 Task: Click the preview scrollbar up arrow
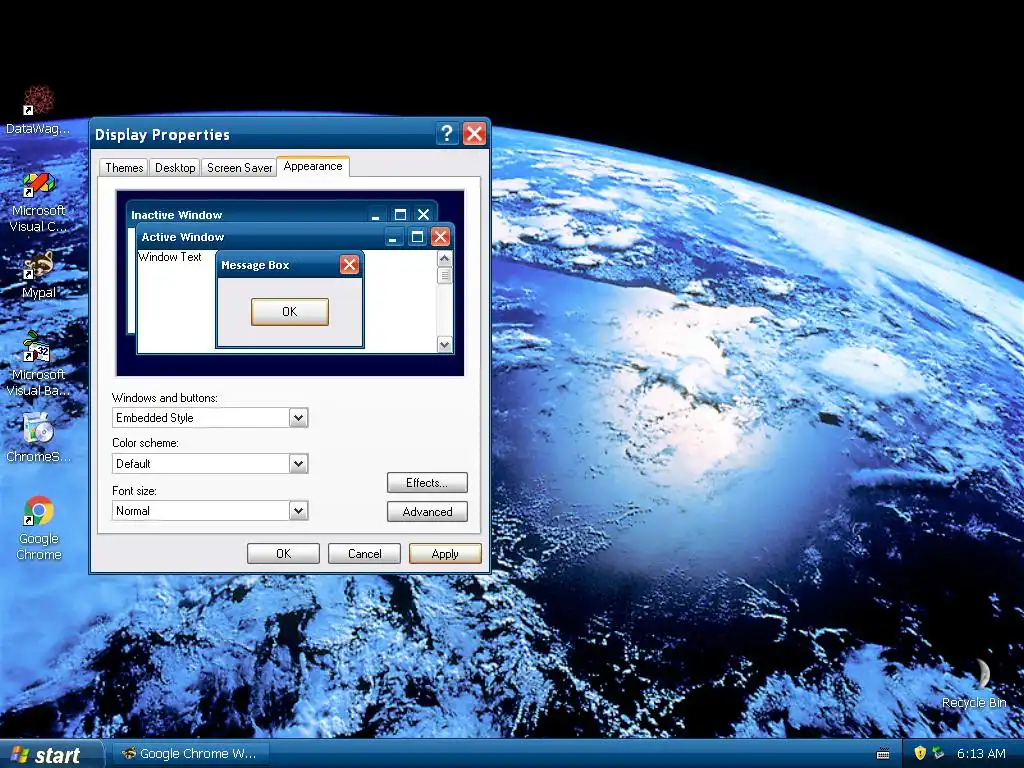(445, 259)
